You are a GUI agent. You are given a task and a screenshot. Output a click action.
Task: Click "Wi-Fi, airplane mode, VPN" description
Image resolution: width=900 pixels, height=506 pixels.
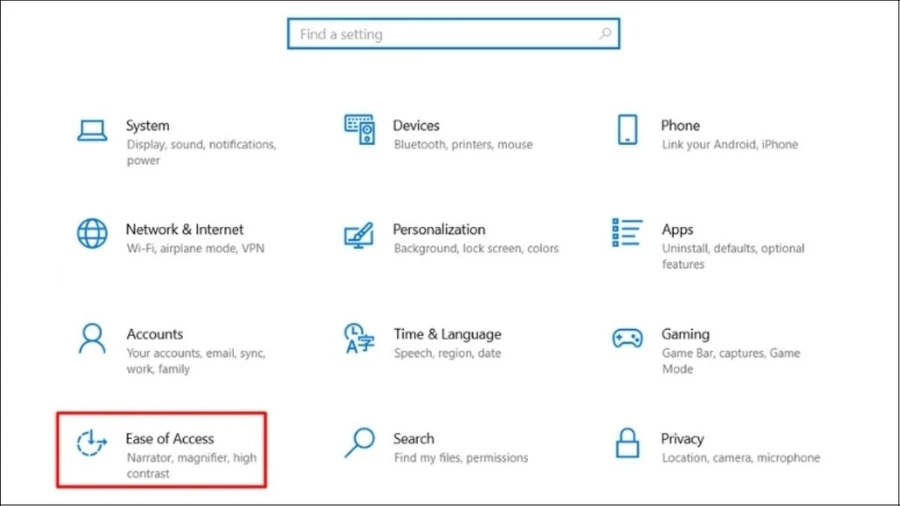pyautogui.click(x=195, y=248)
